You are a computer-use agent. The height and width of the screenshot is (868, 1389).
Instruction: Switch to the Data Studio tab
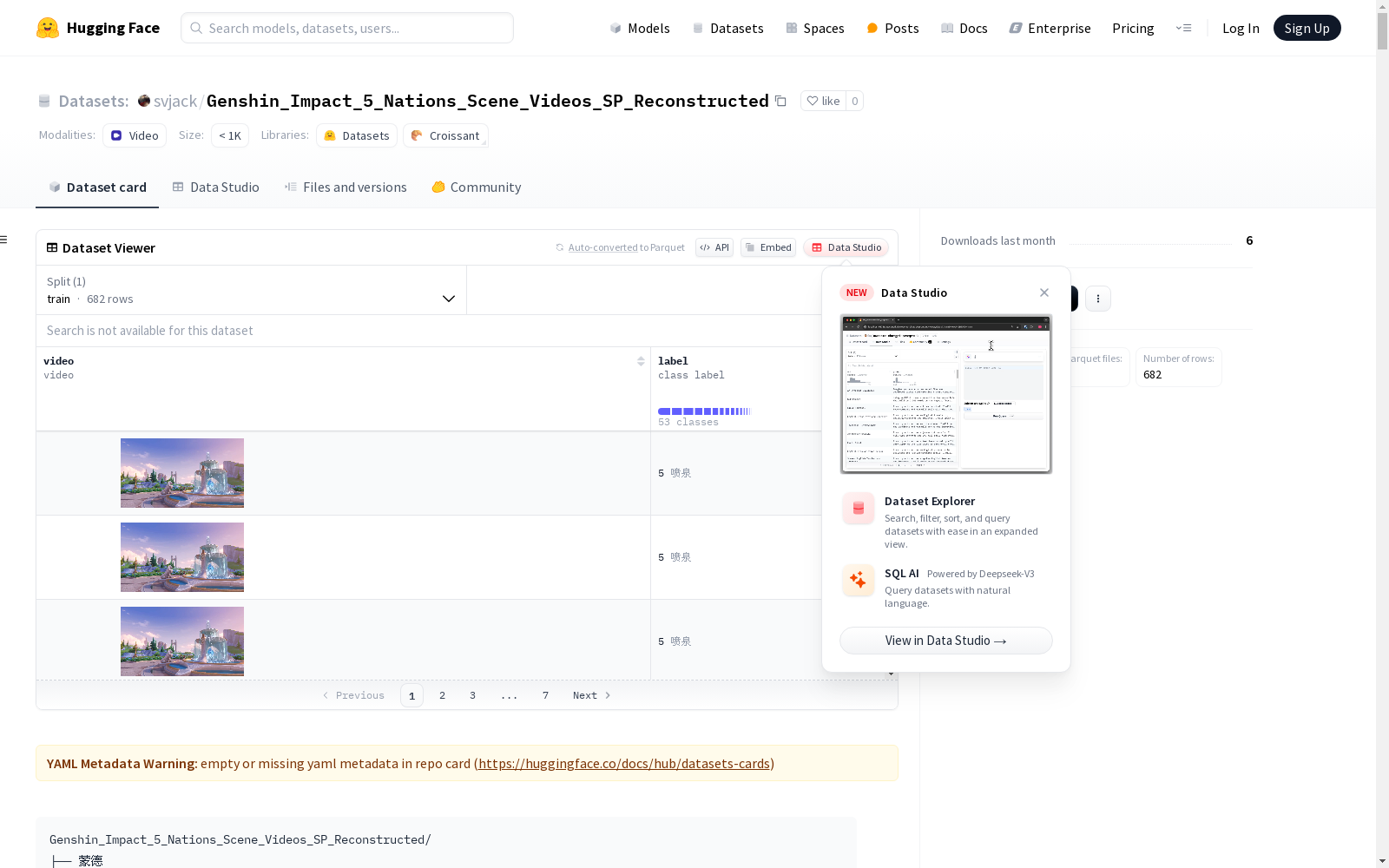(x=216, y=187)
